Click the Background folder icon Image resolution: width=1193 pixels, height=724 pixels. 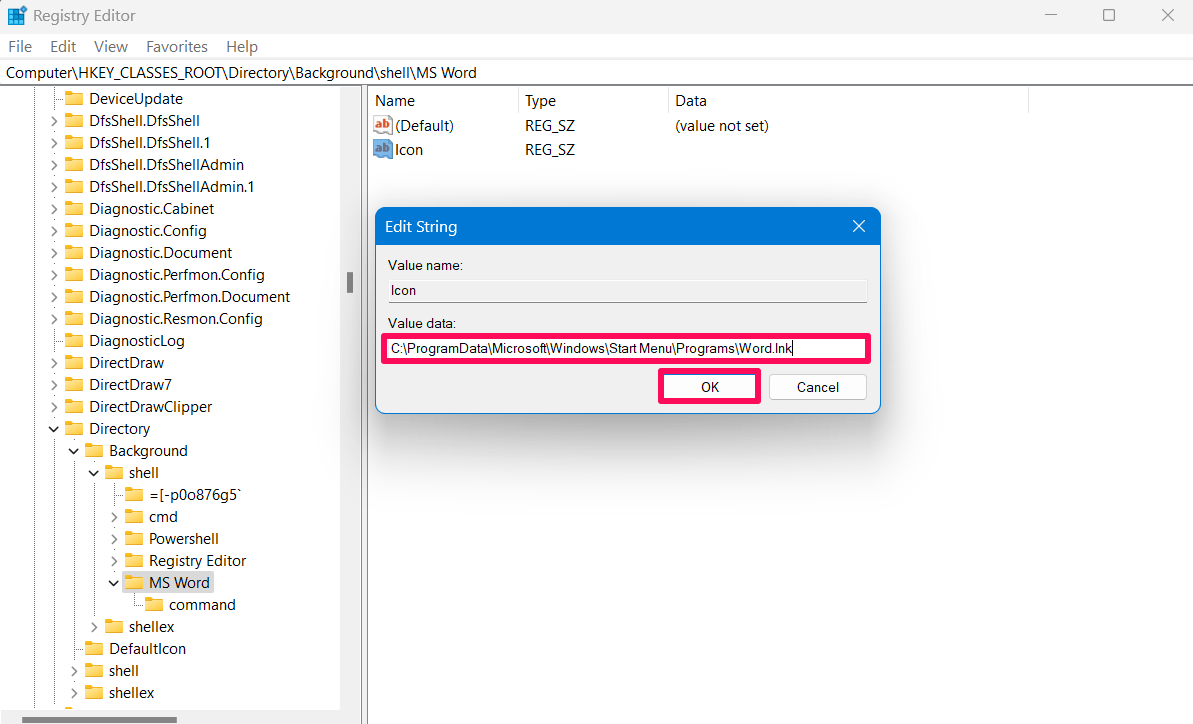pos(94,451)
